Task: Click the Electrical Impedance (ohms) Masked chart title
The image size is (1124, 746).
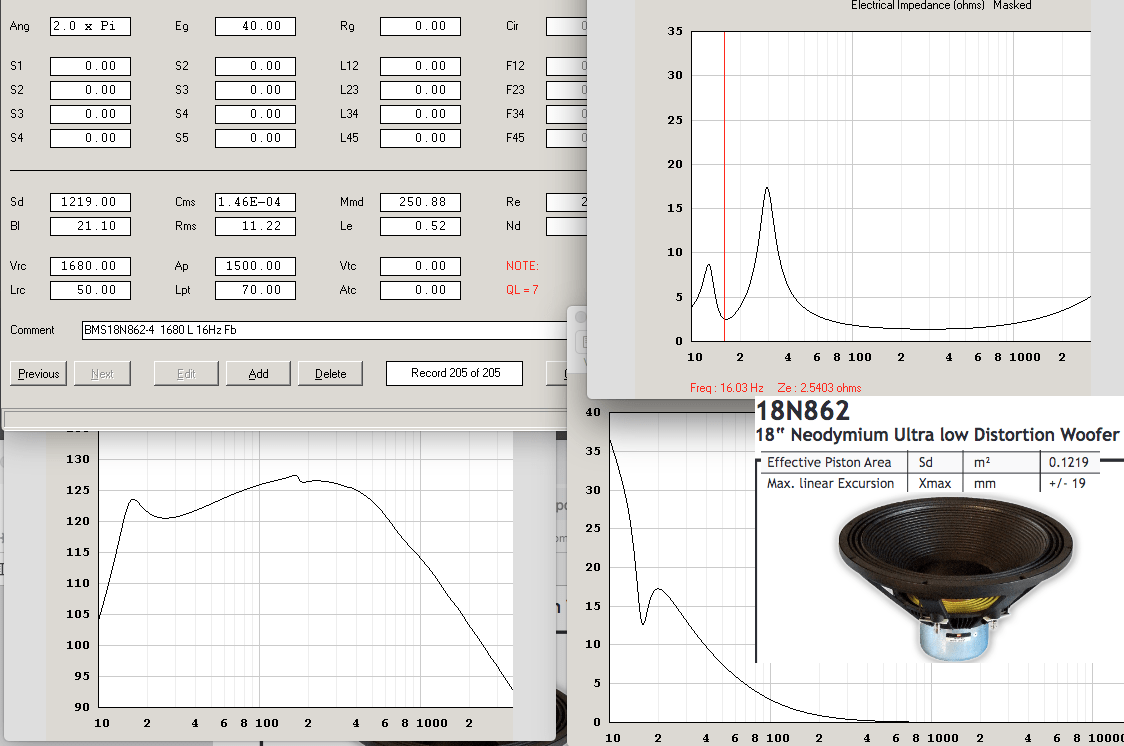Action: (940, 6)
